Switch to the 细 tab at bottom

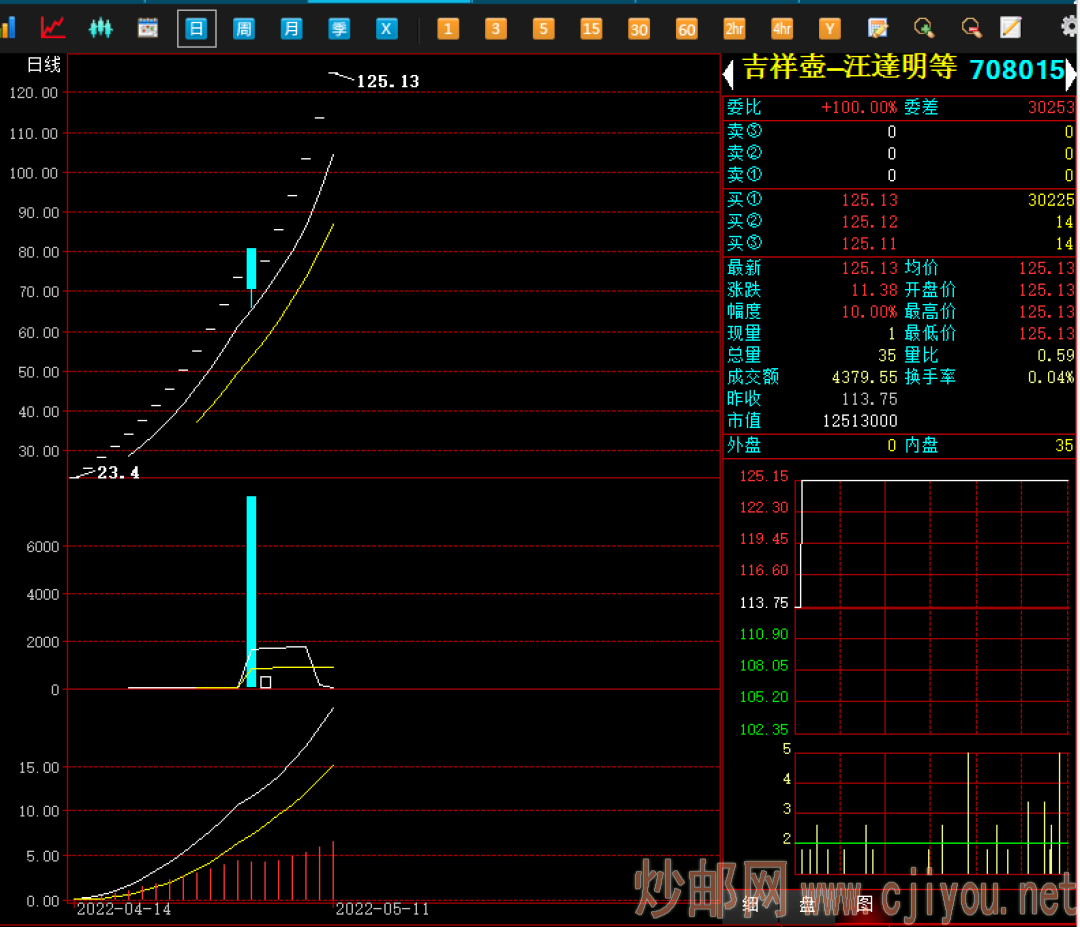tap(750, 905)
